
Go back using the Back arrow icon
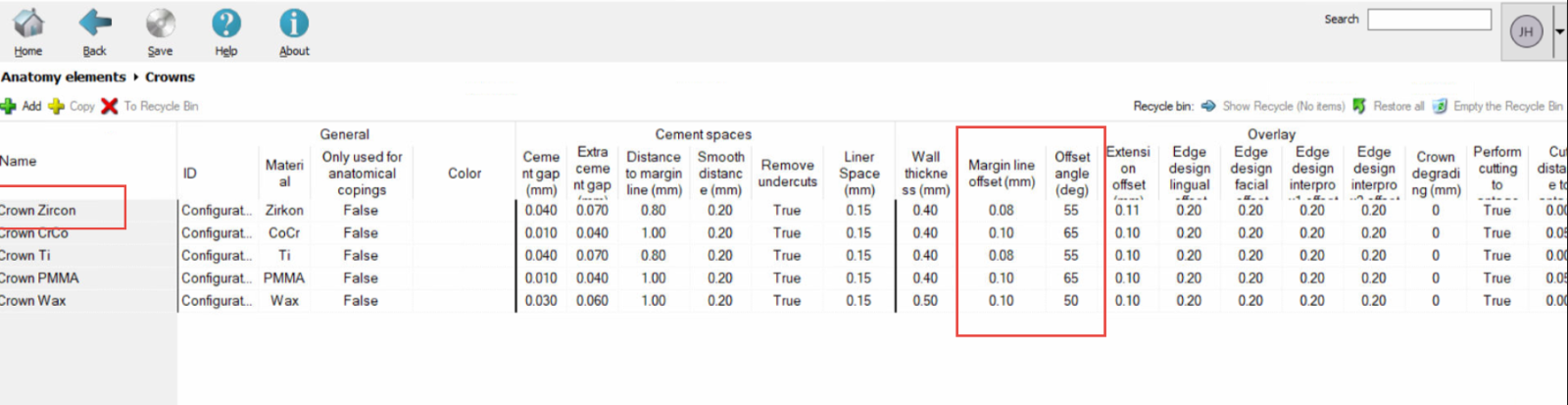[95, 25]
